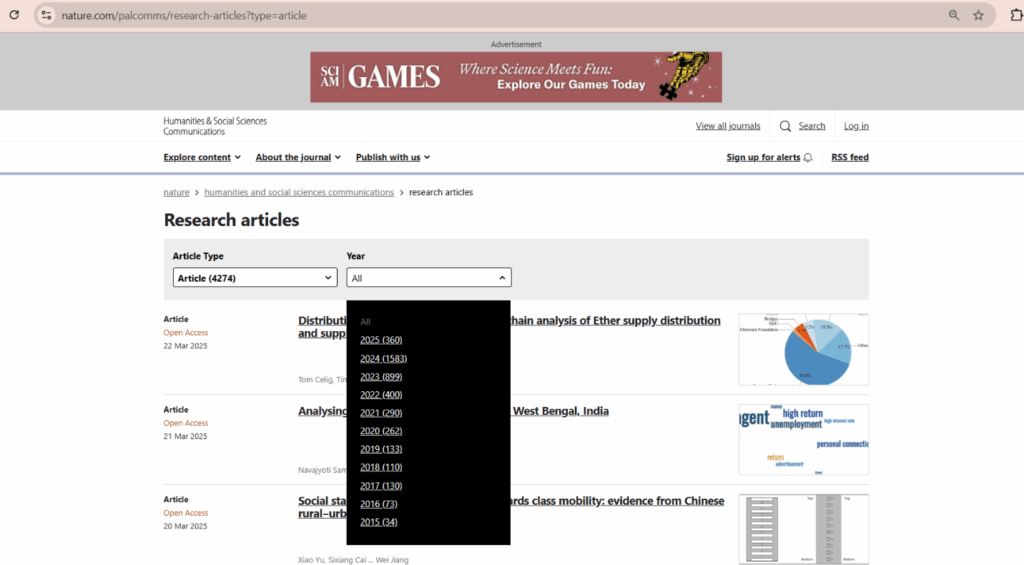Select 2024 (1583) from year list
The image size is (1024, 565).
(x=383, y=358)
